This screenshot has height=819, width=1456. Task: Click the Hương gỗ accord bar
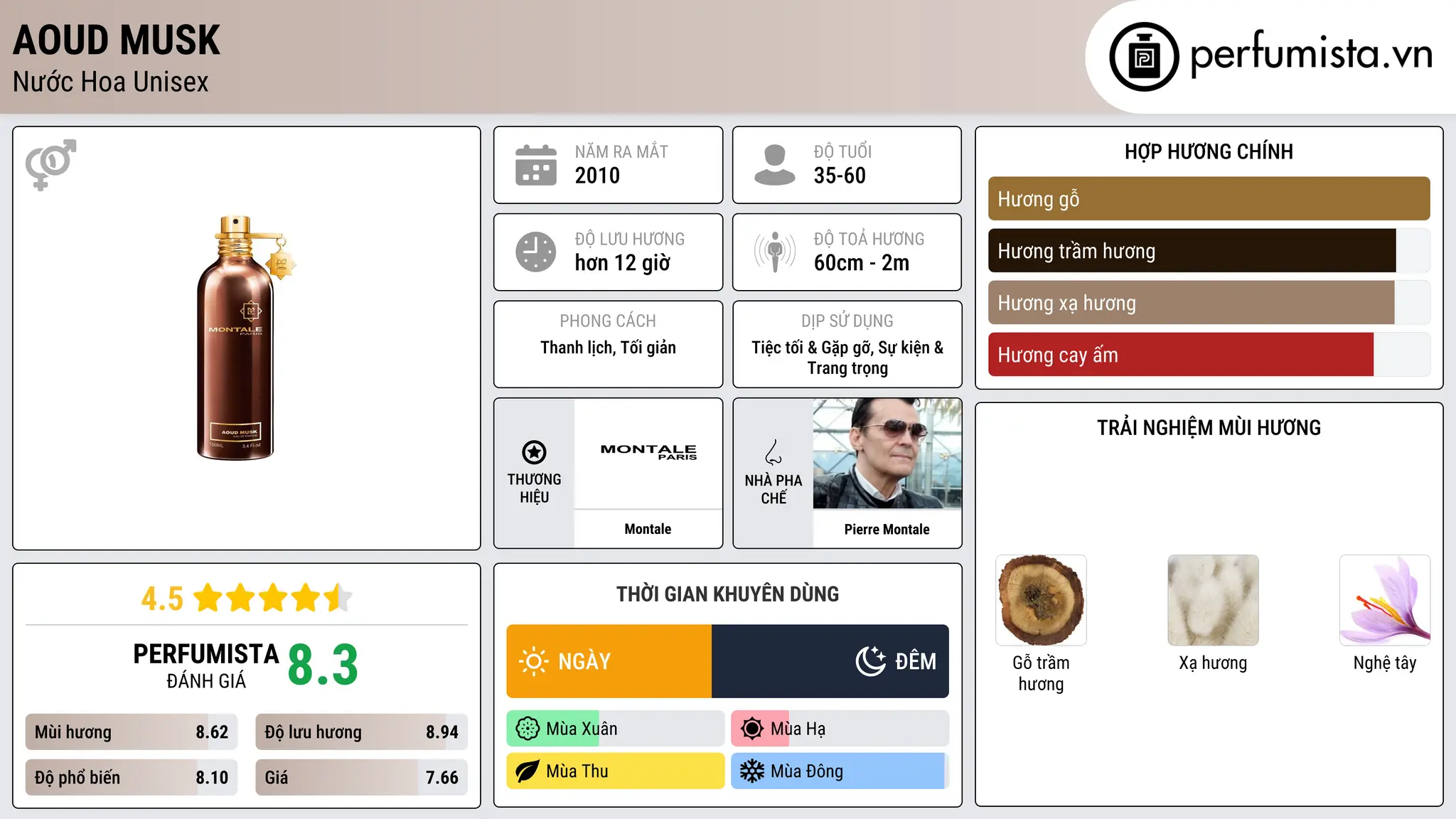(x=1209, y=199)
